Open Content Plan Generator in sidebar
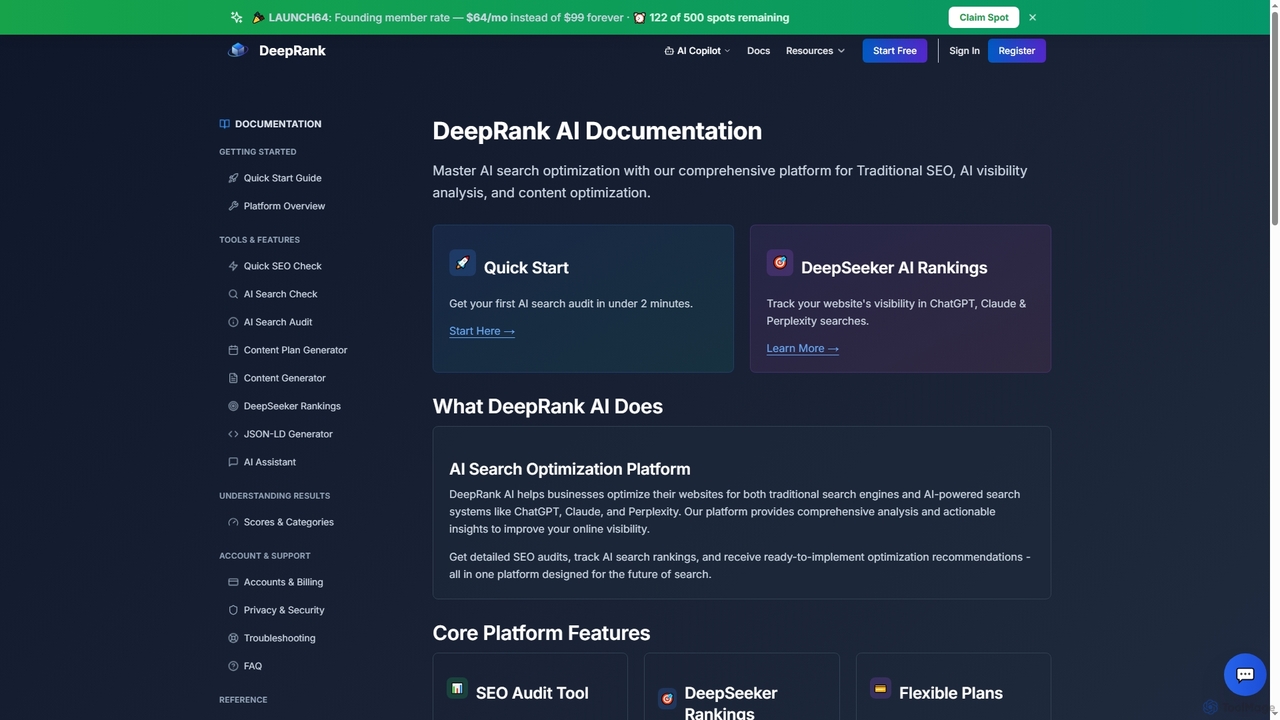 pyautogui.click(x=296, y=350)
